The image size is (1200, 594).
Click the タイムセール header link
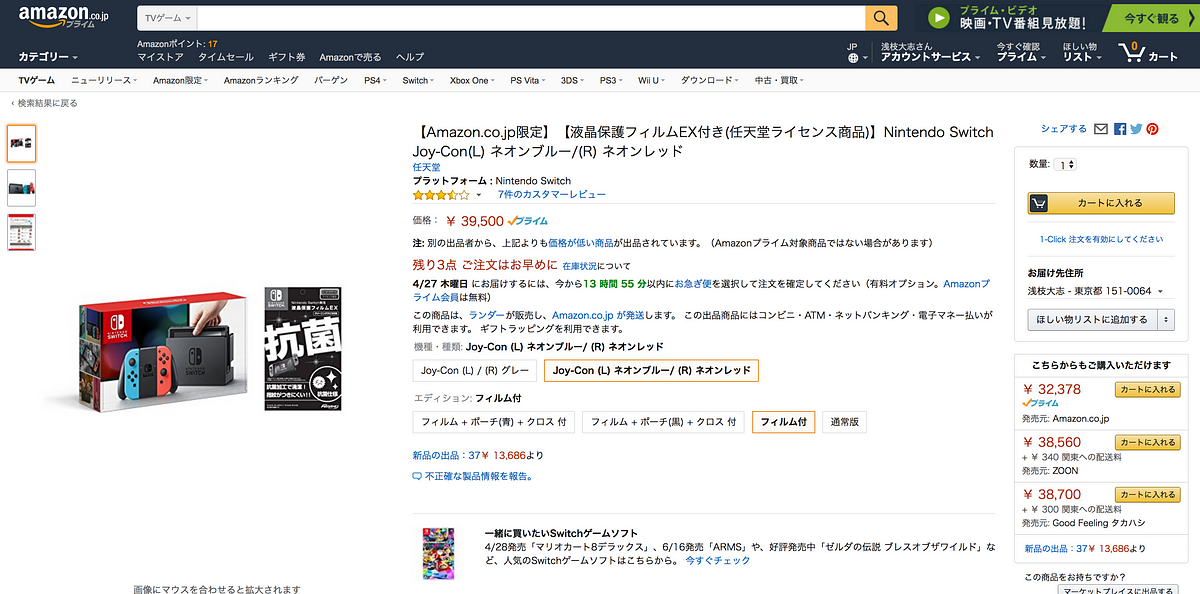tap(225, 57)
